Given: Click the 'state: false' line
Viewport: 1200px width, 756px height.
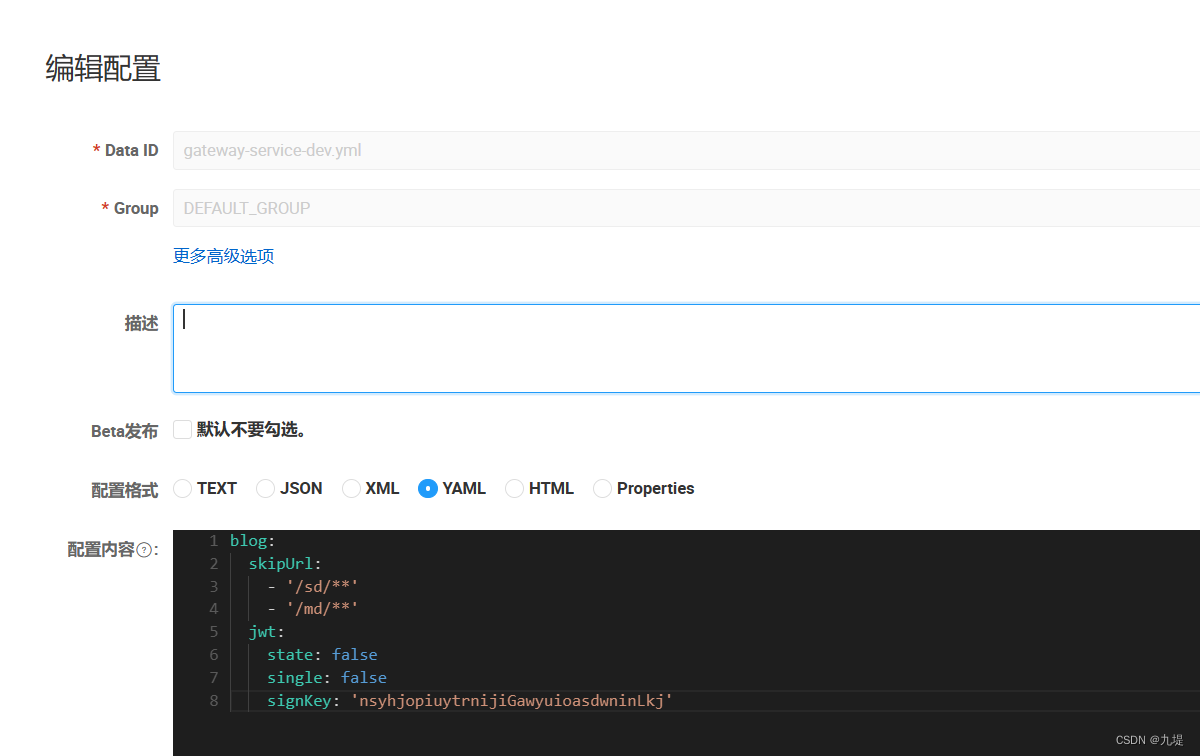Looking at the screenshot, I should [x=322, y=655].
